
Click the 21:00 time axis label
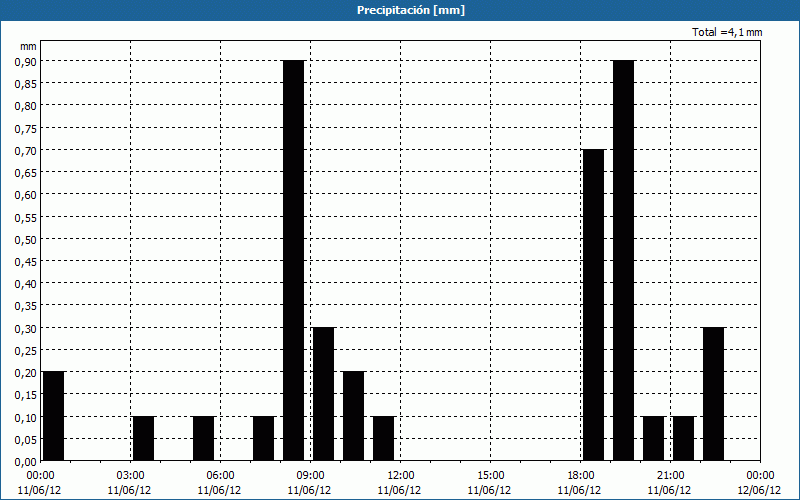tap(670, 475)
